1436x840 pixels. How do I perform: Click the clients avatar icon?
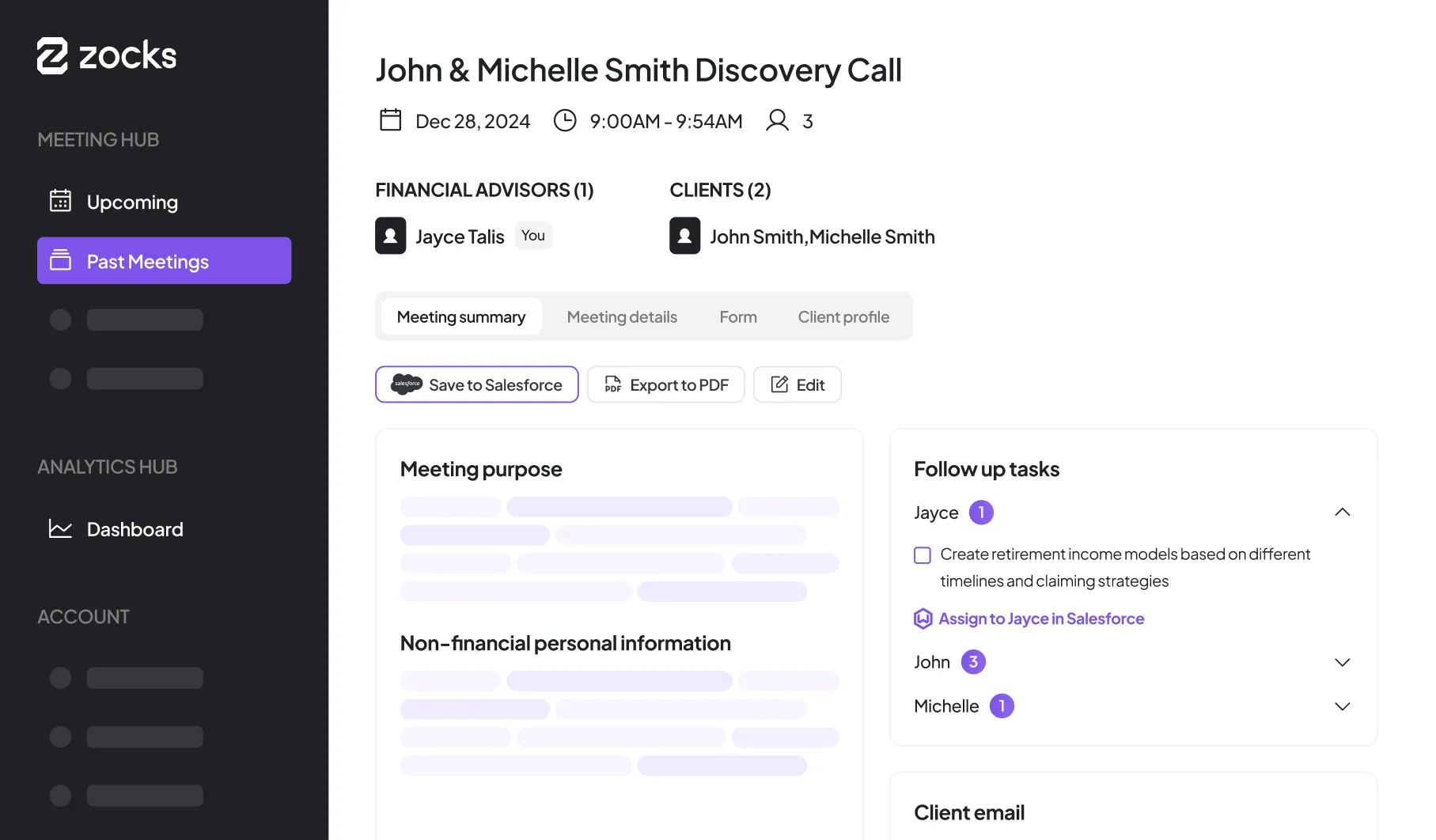684,236
